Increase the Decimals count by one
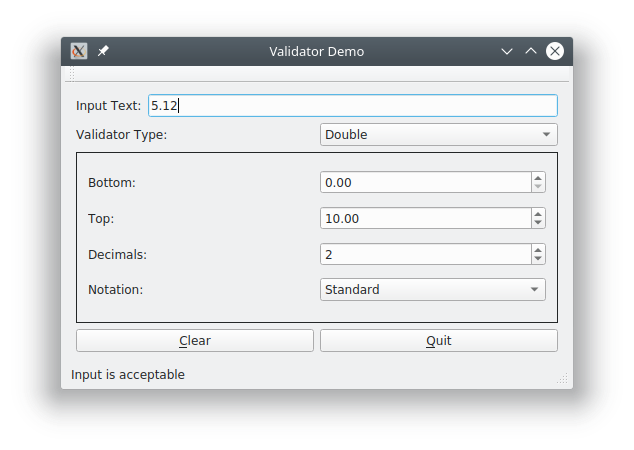Image resolution: width=634 pixels, height=450 pixels. pos(538,249)
